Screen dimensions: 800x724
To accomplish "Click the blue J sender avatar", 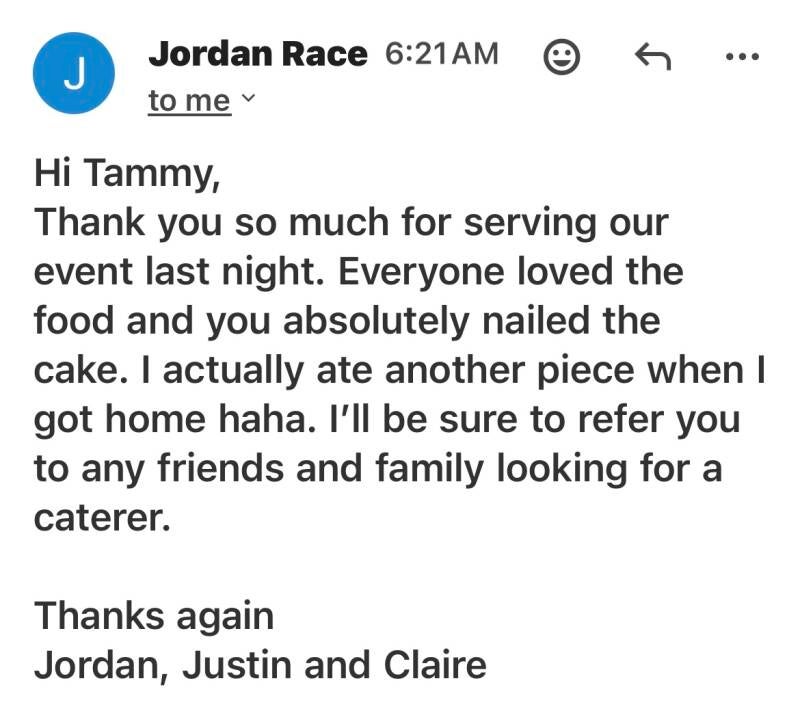I will tap(73, 75).
